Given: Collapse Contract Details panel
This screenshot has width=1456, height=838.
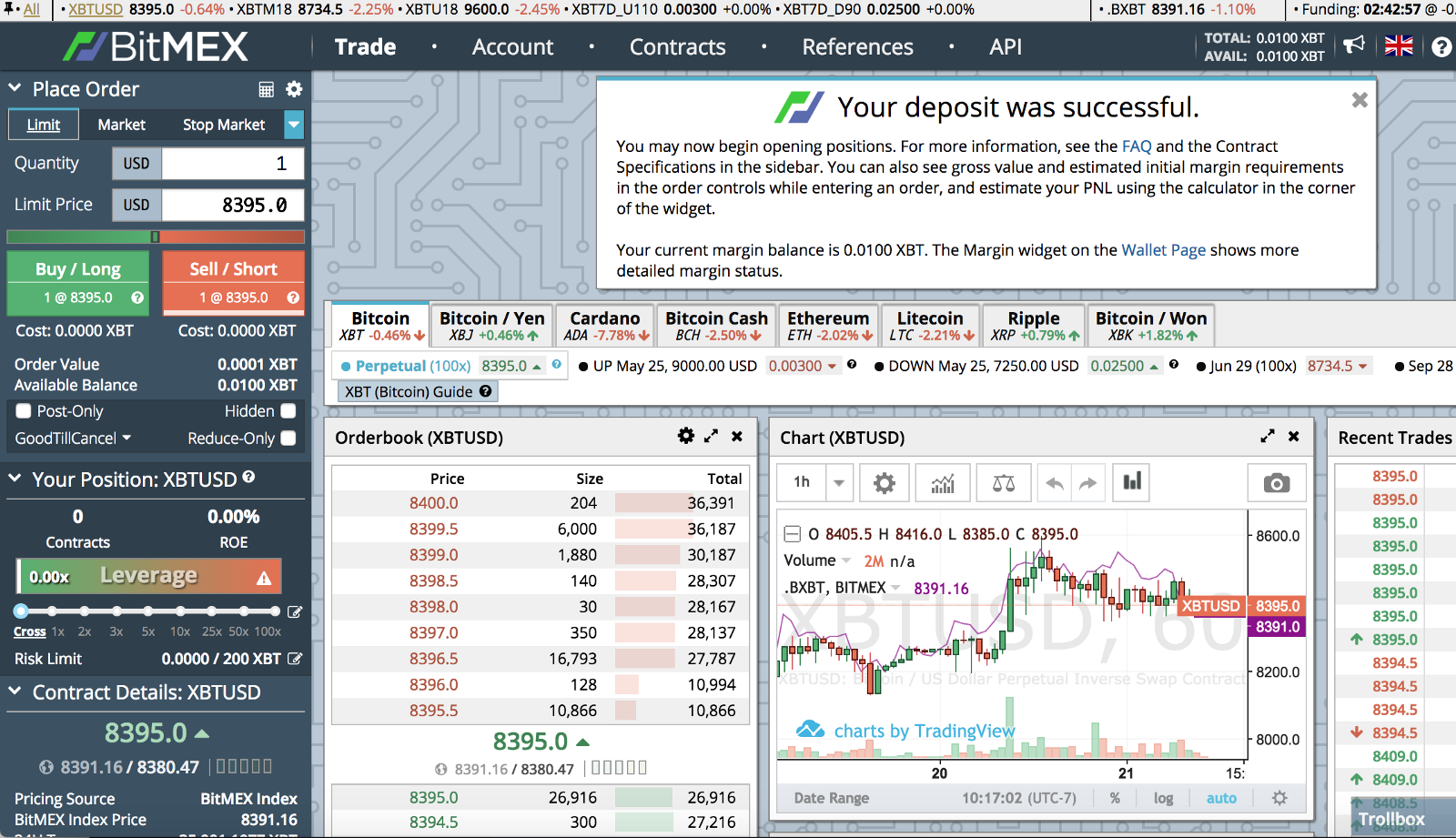Looking at the screenshot, I should click(x=15, y=692).
